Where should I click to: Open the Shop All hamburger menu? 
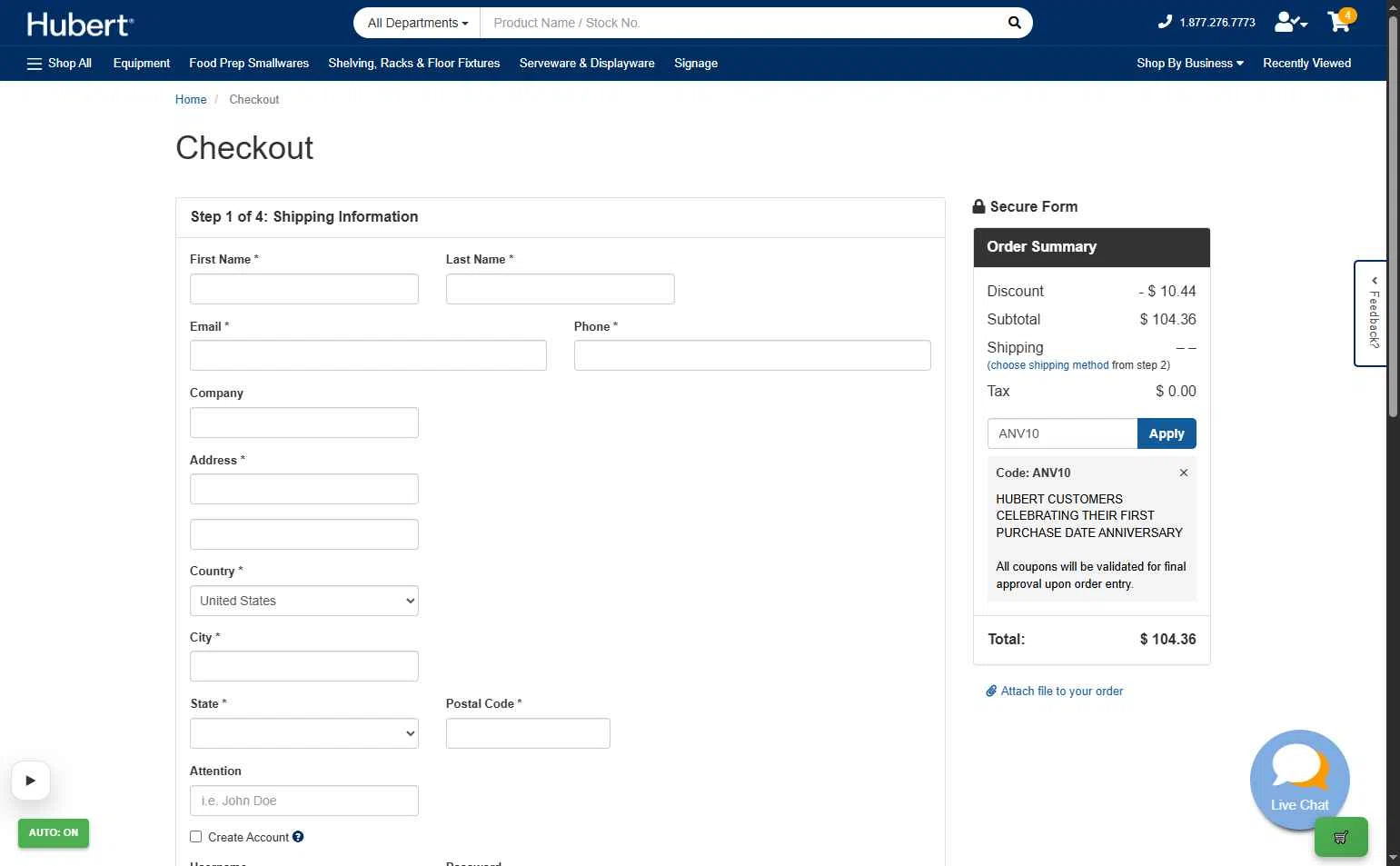click(x=59, y=64)
